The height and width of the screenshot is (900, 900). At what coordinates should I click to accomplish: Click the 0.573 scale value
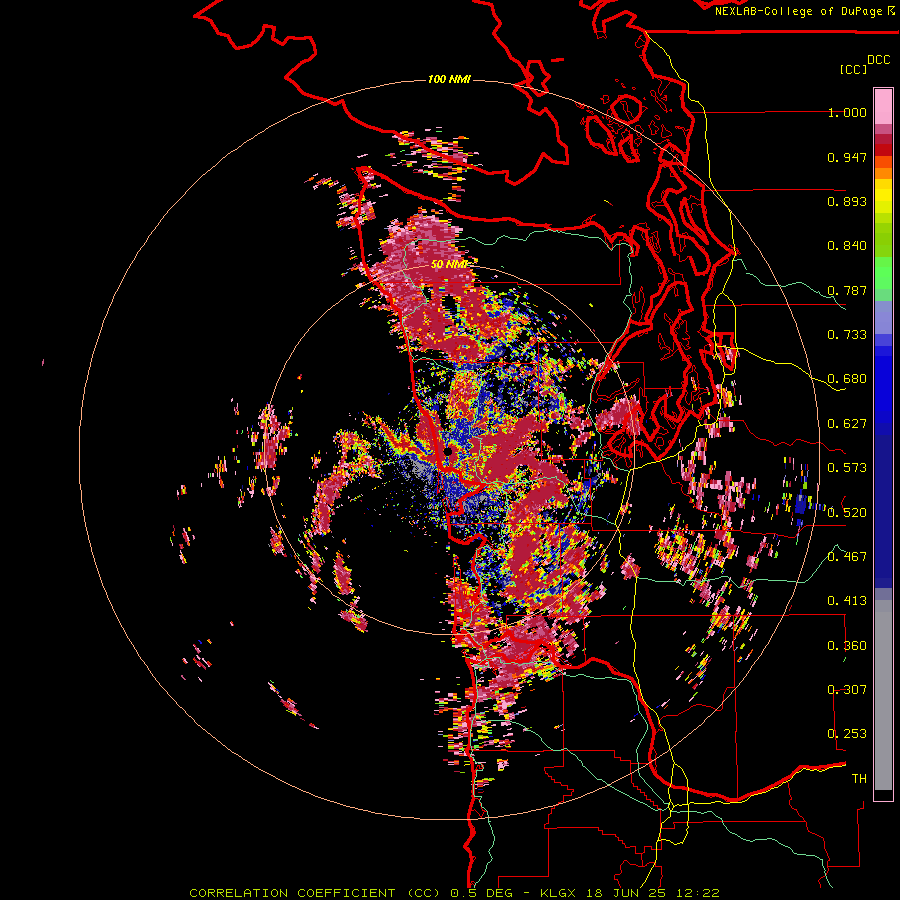[847, 468]
